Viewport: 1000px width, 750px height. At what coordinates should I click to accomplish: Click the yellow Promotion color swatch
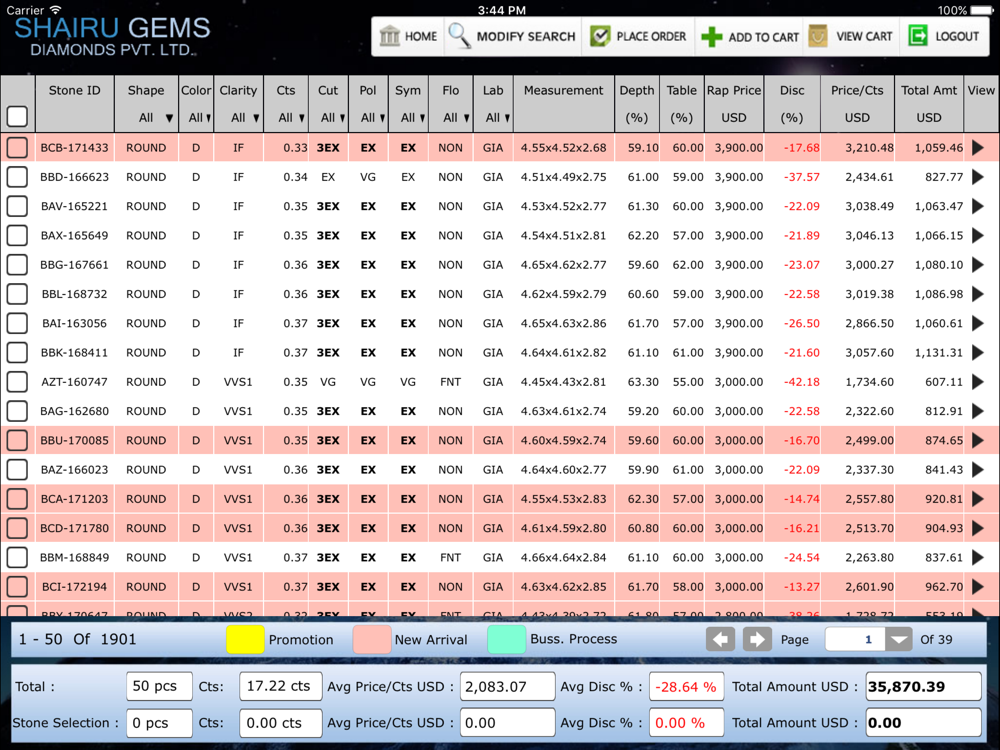tap(245, 639)
